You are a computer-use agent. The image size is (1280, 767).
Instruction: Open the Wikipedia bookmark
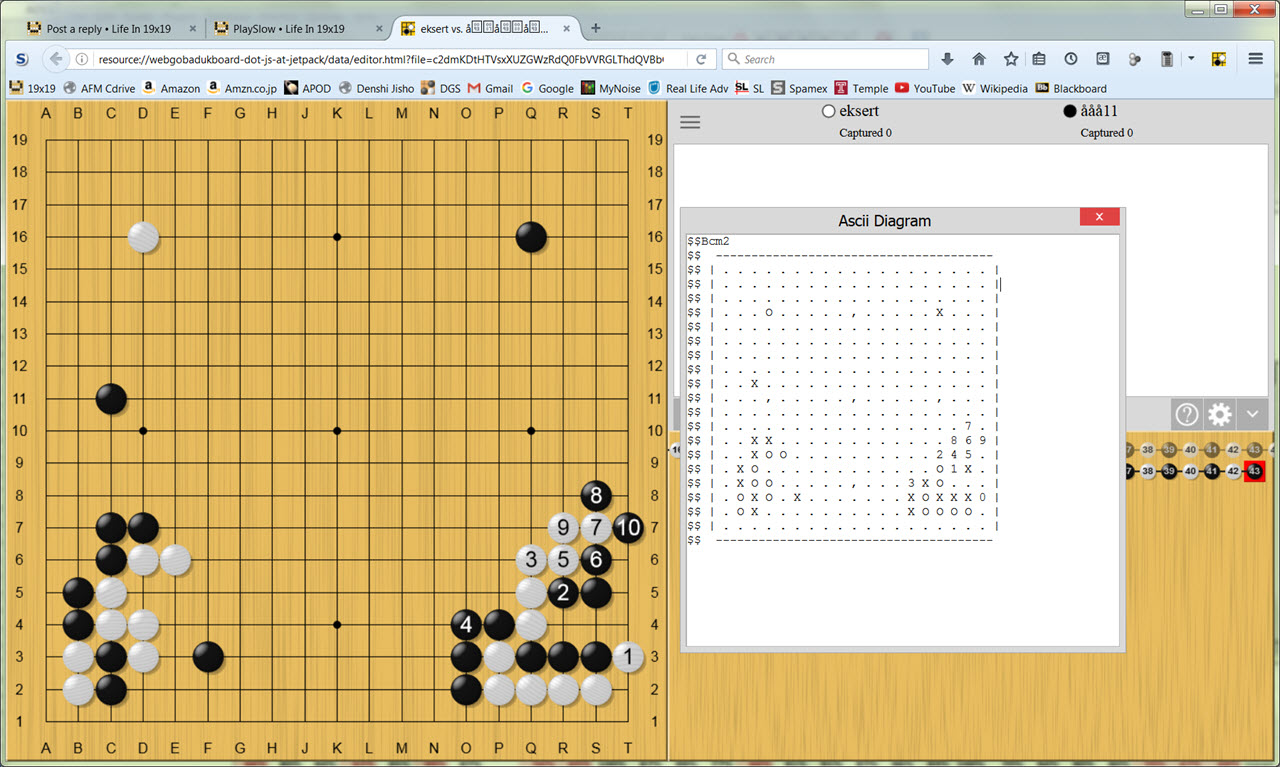tap(994, 88)
